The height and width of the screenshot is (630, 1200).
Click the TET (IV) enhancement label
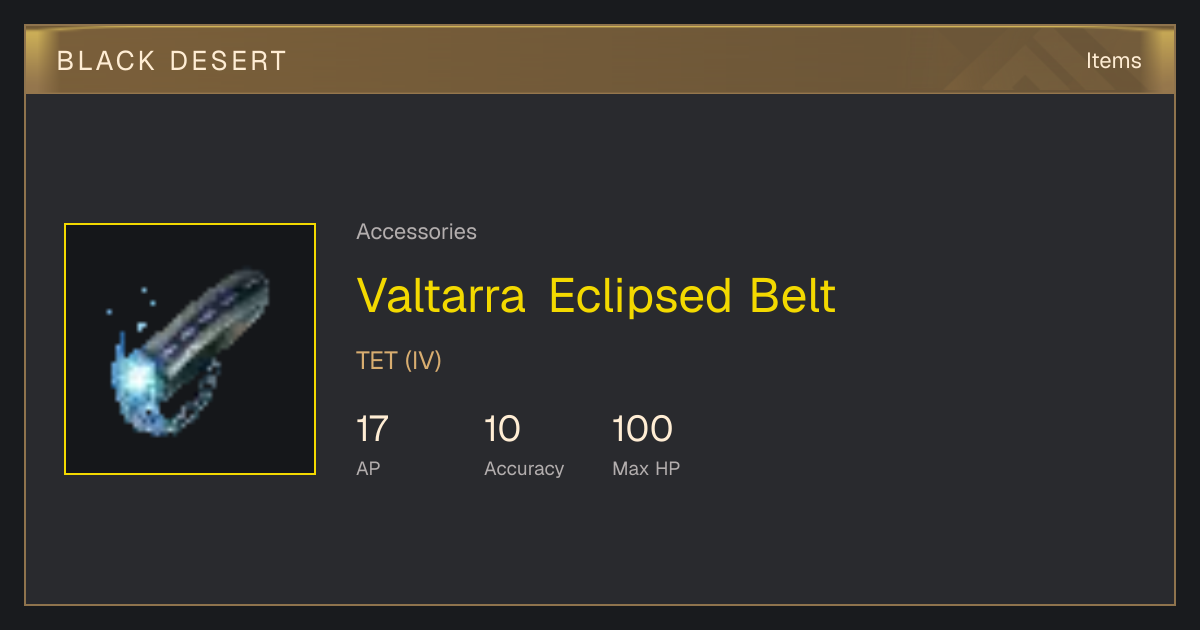click(399, 361)
